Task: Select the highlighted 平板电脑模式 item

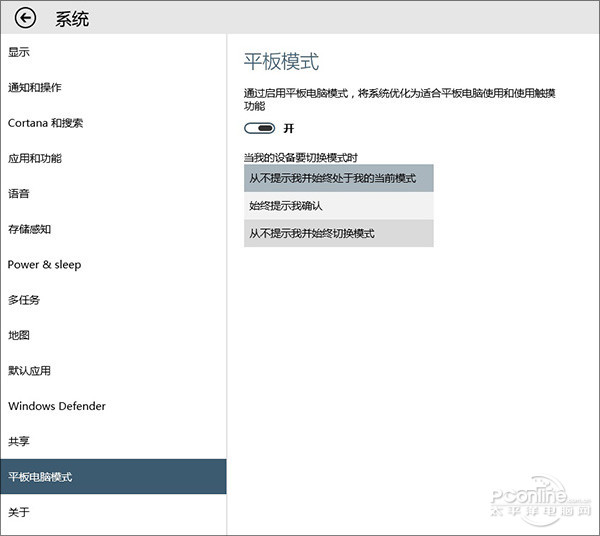Action: point(113,477)
